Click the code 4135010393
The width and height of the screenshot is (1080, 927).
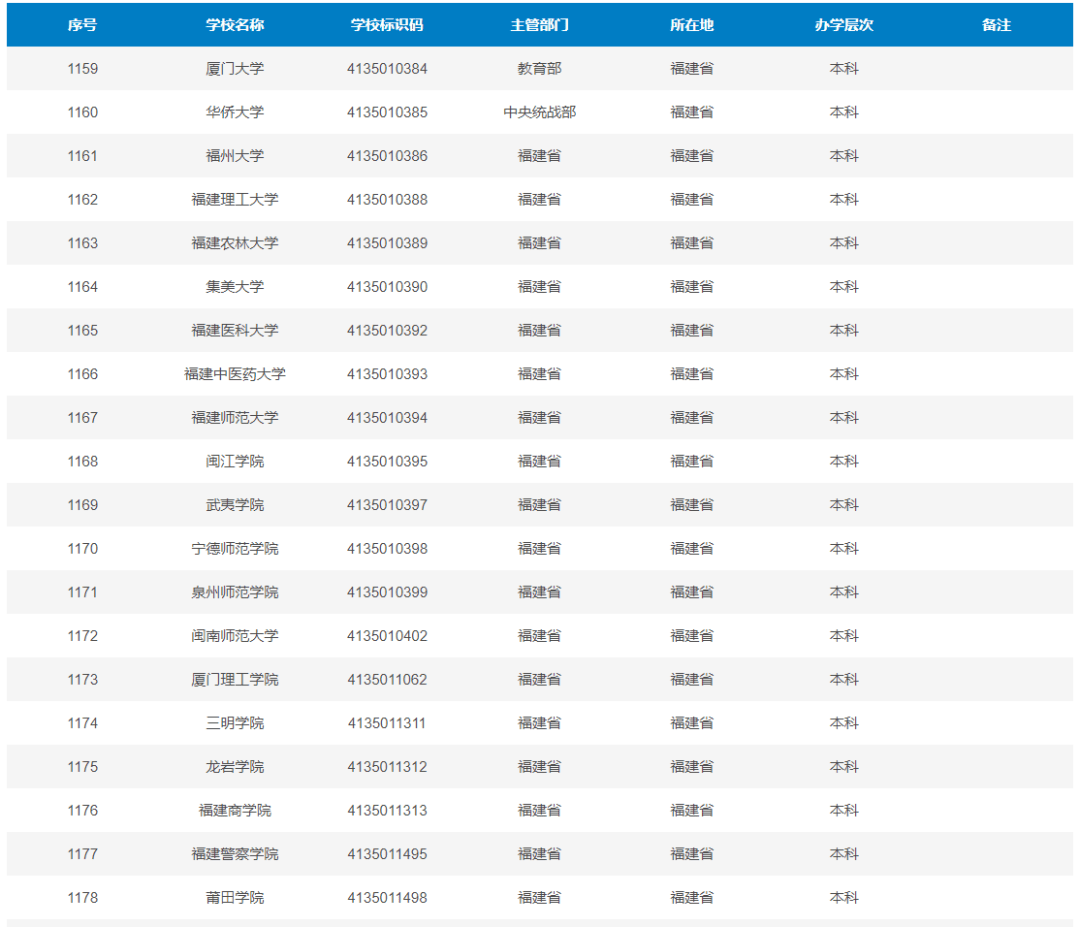click(x=387, y=374)
